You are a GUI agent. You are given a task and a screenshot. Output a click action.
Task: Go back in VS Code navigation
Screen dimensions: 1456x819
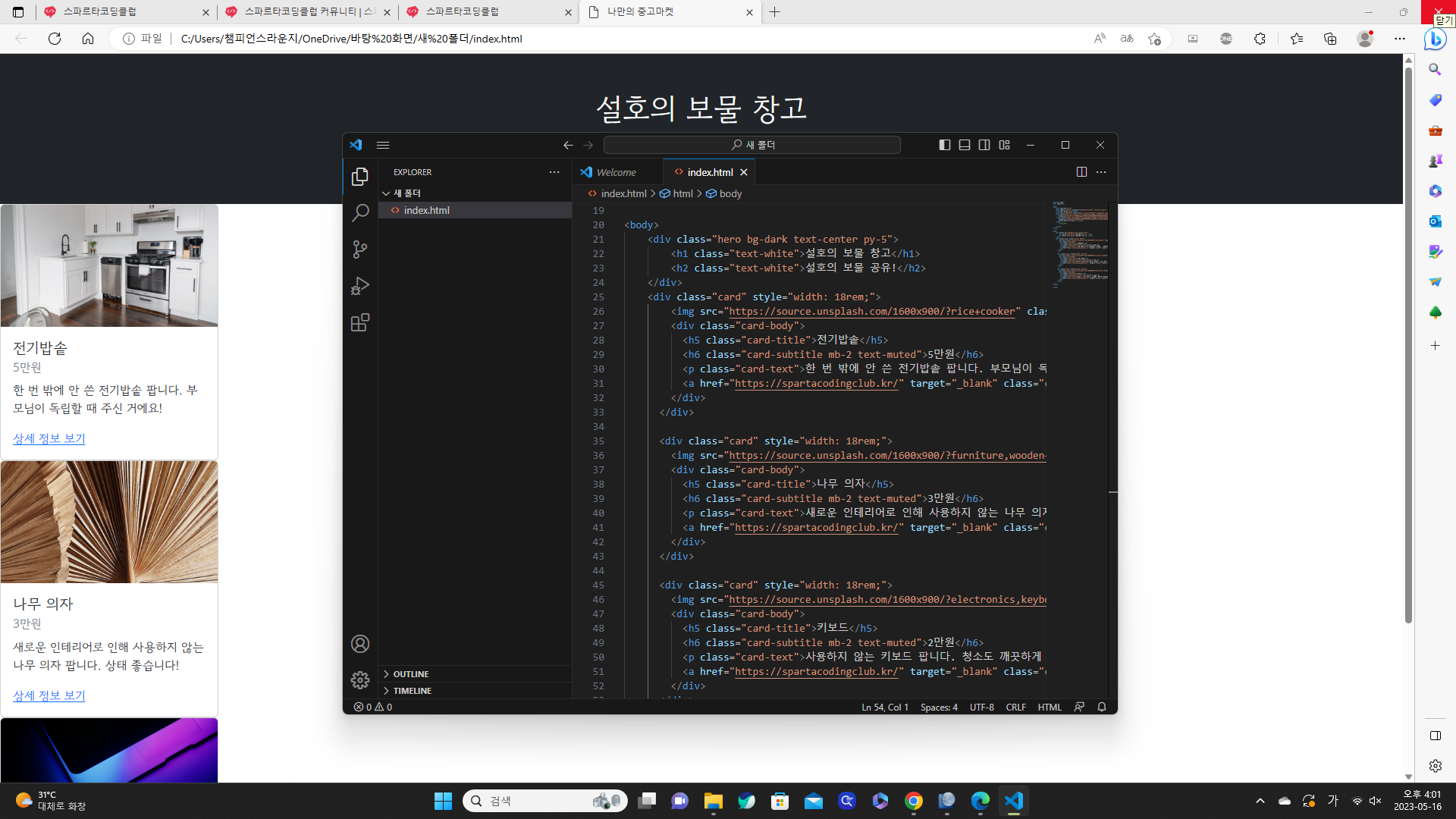(568, 145)
